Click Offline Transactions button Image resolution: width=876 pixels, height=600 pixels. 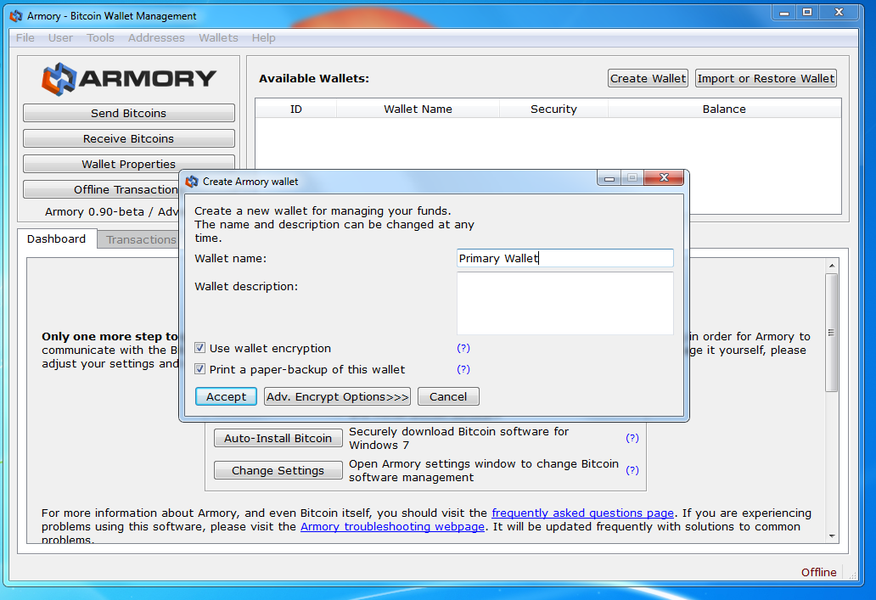pyautogui.click(x=101, y=190)
